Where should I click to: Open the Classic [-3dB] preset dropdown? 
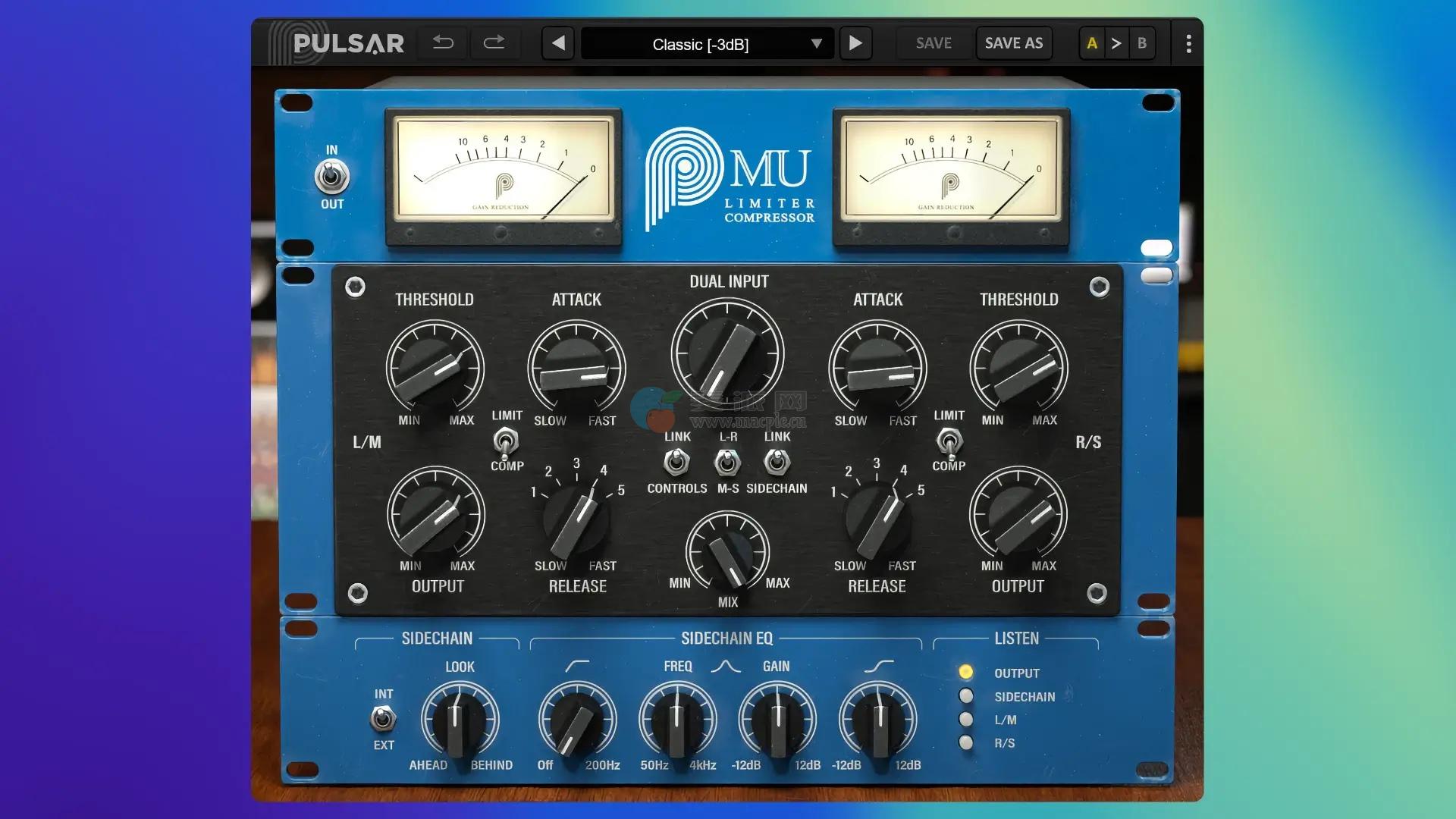click(x=708, y=44)
